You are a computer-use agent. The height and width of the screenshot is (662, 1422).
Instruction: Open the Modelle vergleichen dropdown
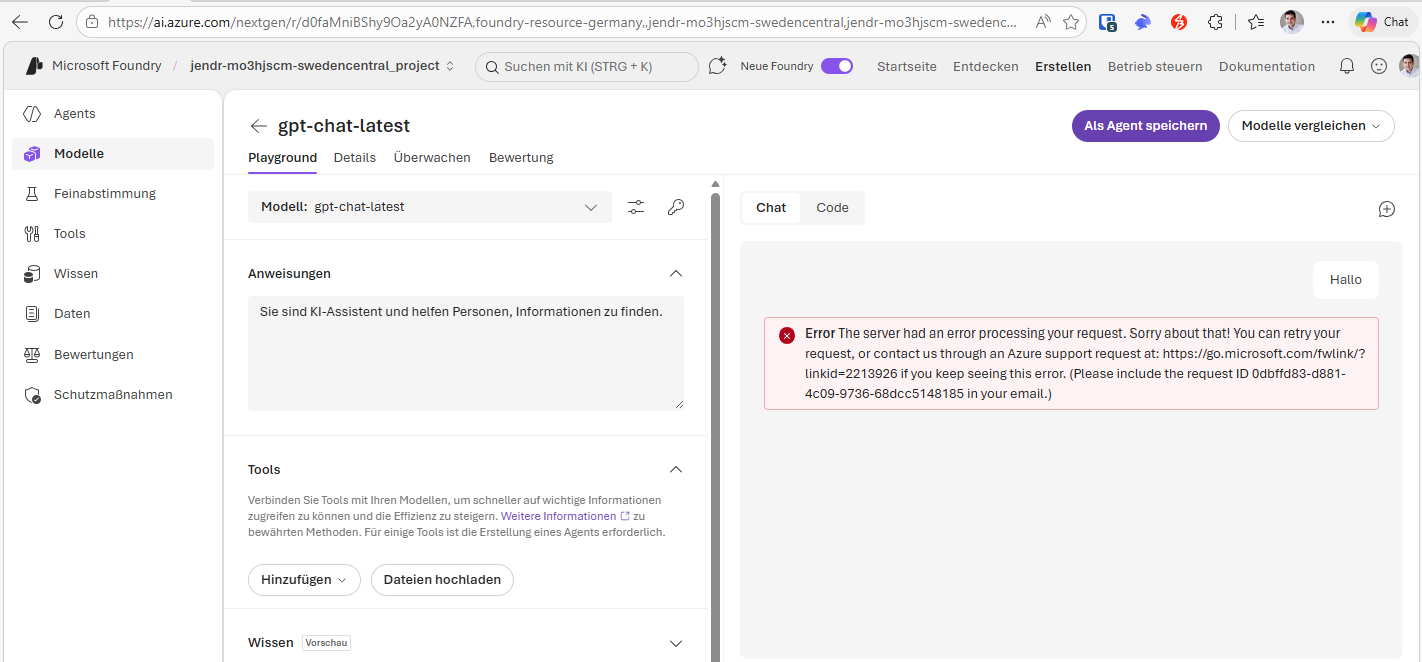pyautogui.click(x=1311, y=126)
